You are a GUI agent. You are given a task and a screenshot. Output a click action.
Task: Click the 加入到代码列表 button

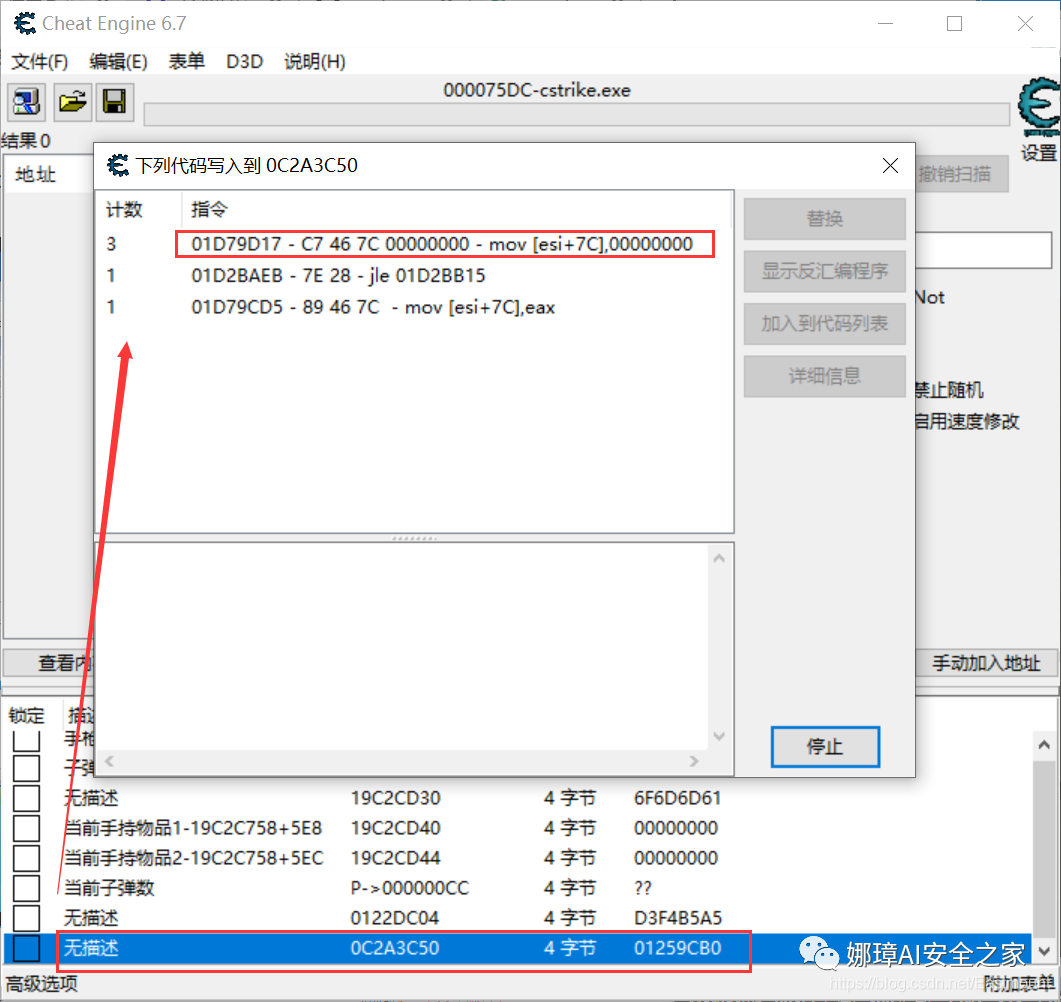click(824, 323)
